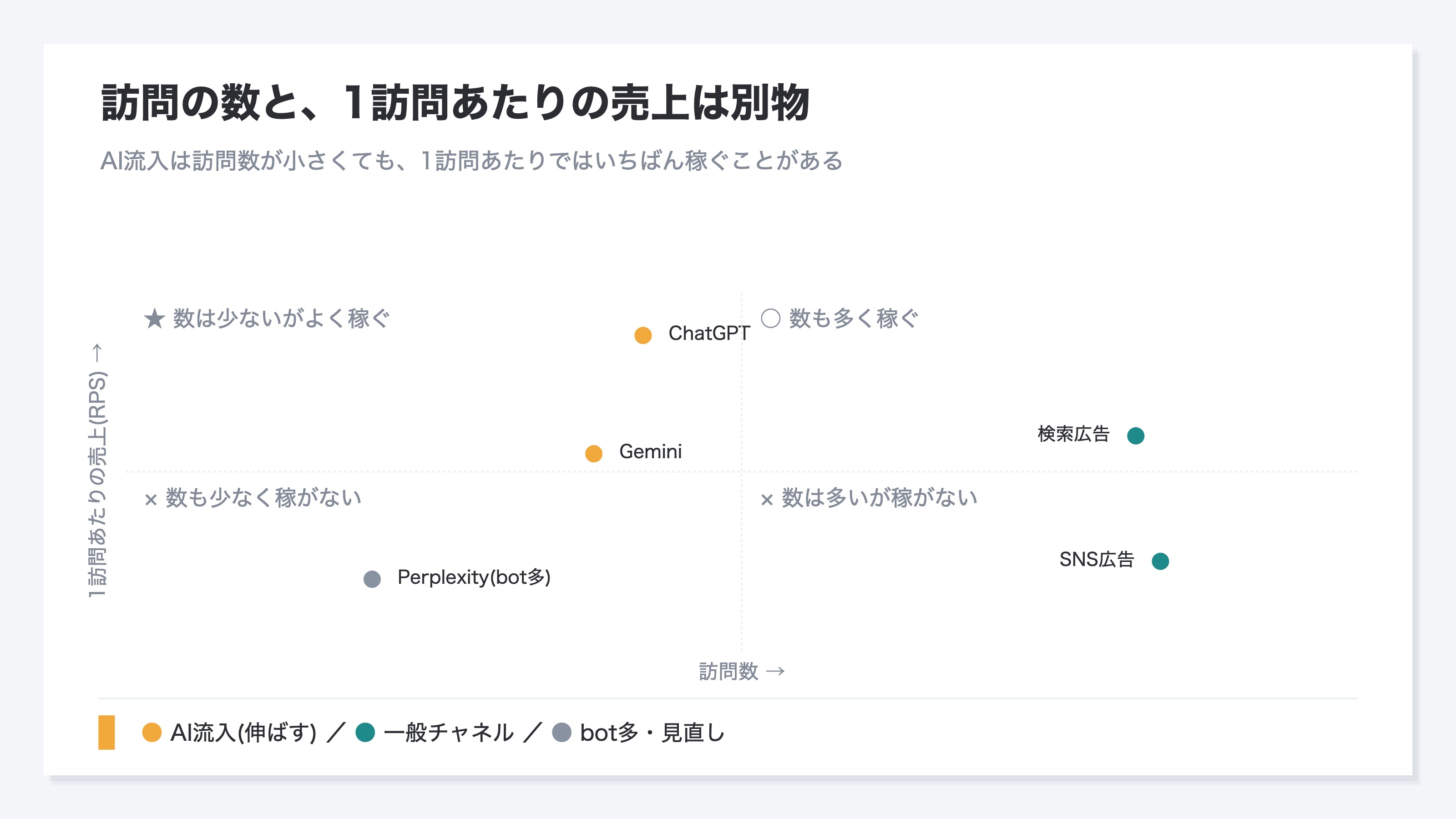Image resolution: width=1456 pixels, height=819 pixels.
Task: Click the AI流入(伸ばす) legend text
Action: coord(243,733)
